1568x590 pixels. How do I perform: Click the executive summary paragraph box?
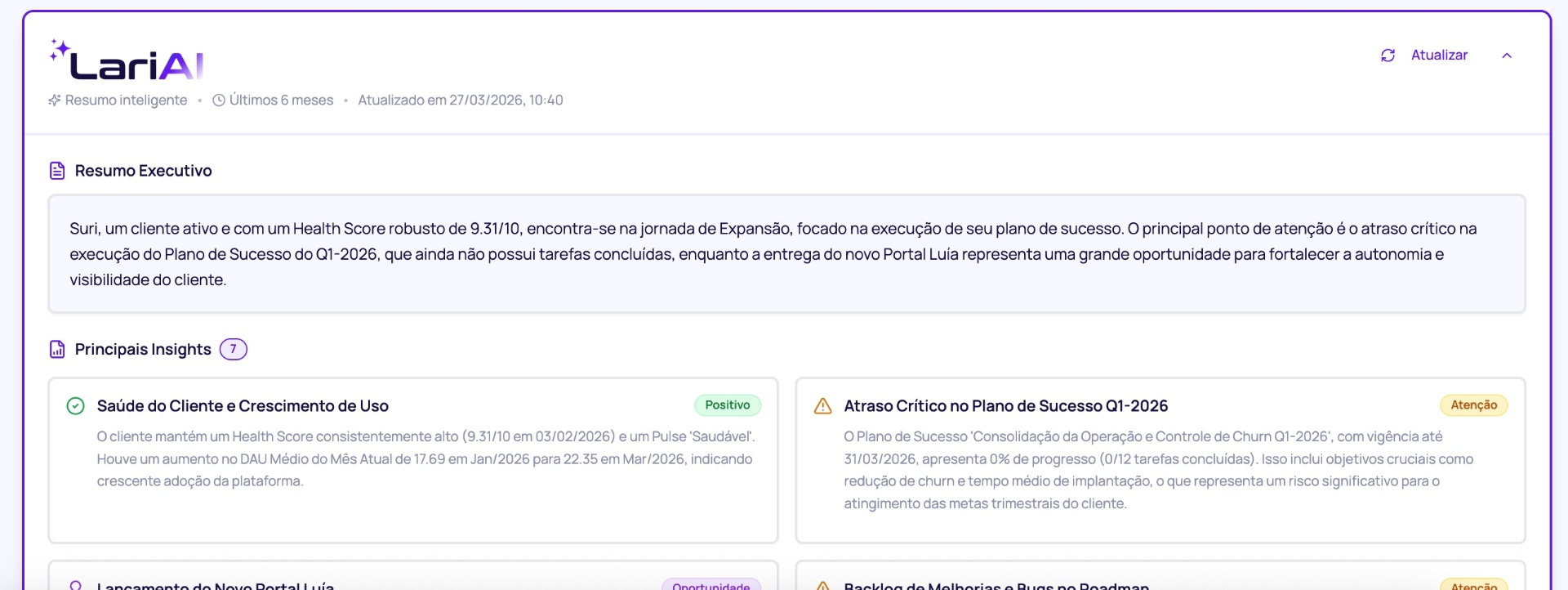coord(786,253)
